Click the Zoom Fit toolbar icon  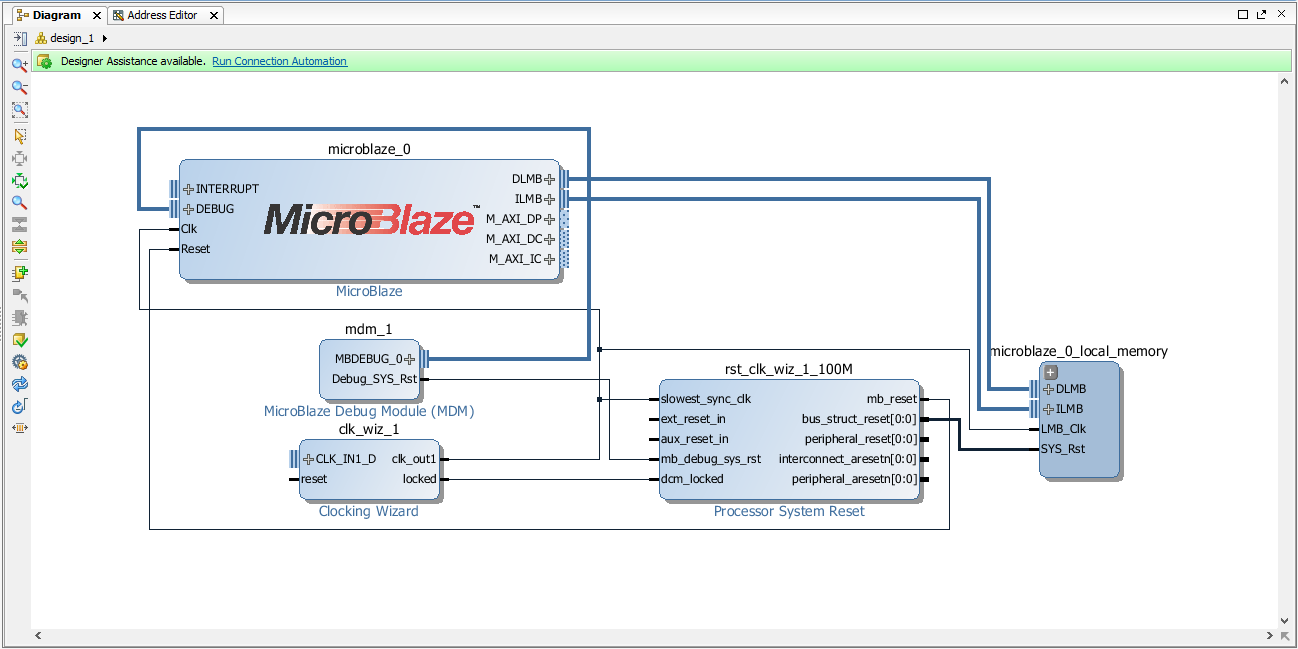[19, 110]
